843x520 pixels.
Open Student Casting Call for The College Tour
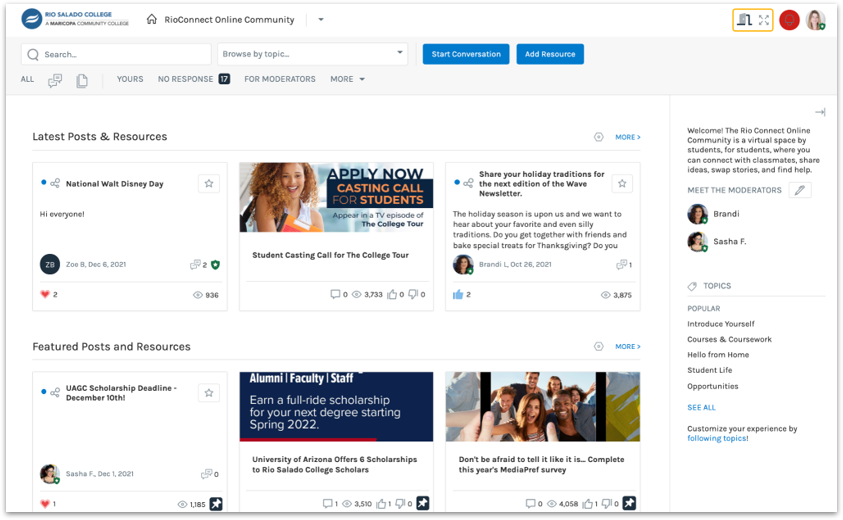[x=330, y=255]
